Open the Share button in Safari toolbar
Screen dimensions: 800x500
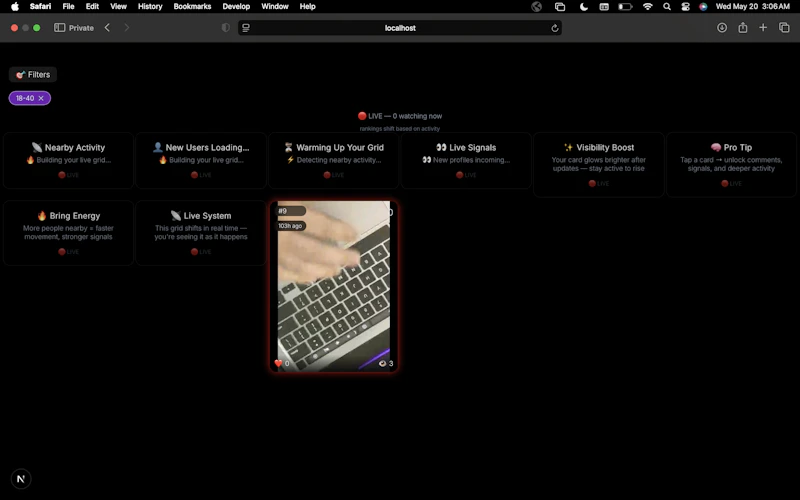tap(743, 28)
